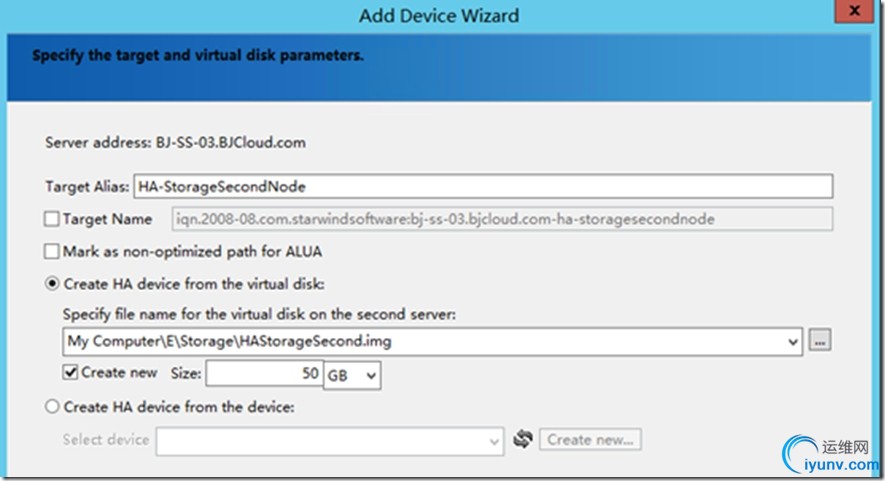This screenshot has width=885, height=481.
Task: Expand the virtual disk file name dropdown arrow
Action: point(794,341)
